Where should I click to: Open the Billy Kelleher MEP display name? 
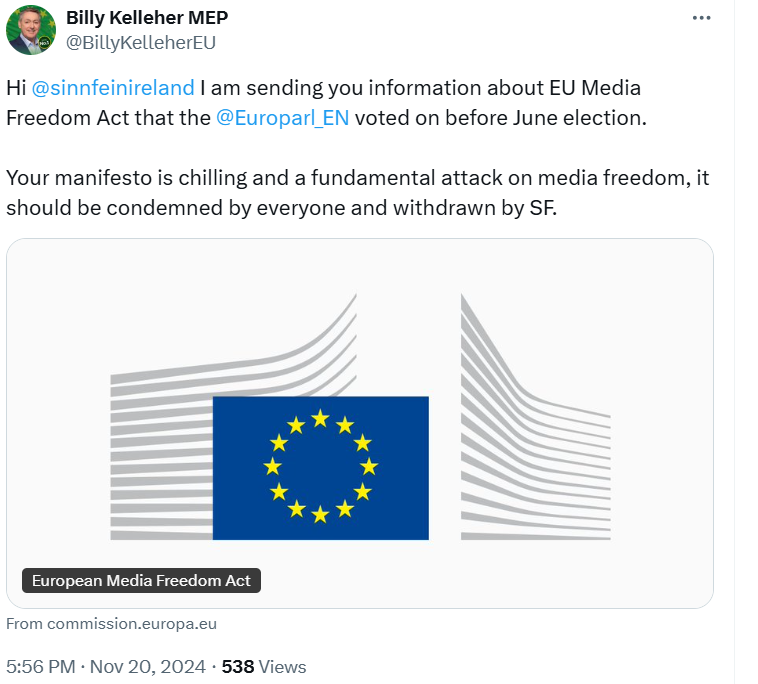tap(146, 18)
